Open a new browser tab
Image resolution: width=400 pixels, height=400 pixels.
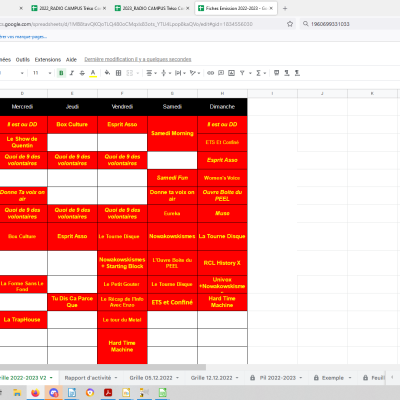tap(285, 8)
